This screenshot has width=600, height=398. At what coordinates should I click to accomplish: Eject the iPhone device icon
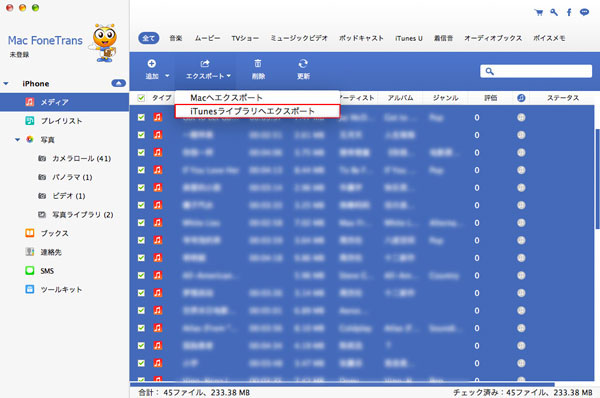click(119, 83)
